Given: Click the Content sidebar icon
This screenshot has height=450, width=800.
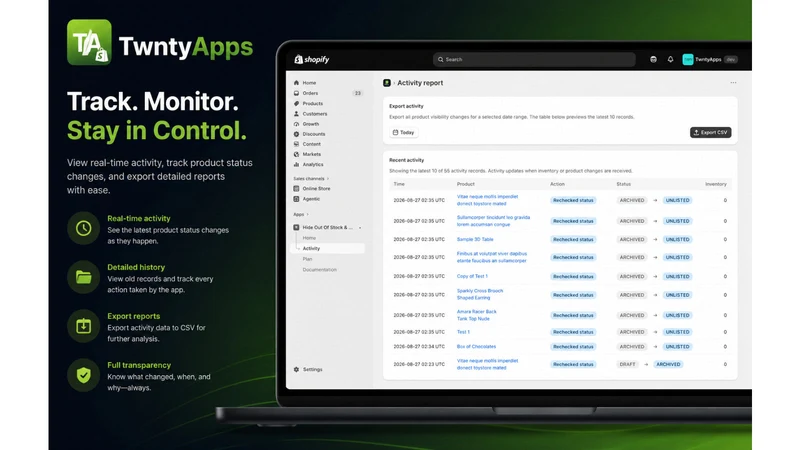Looking at the screenshot, I should (x=296, y=144).
